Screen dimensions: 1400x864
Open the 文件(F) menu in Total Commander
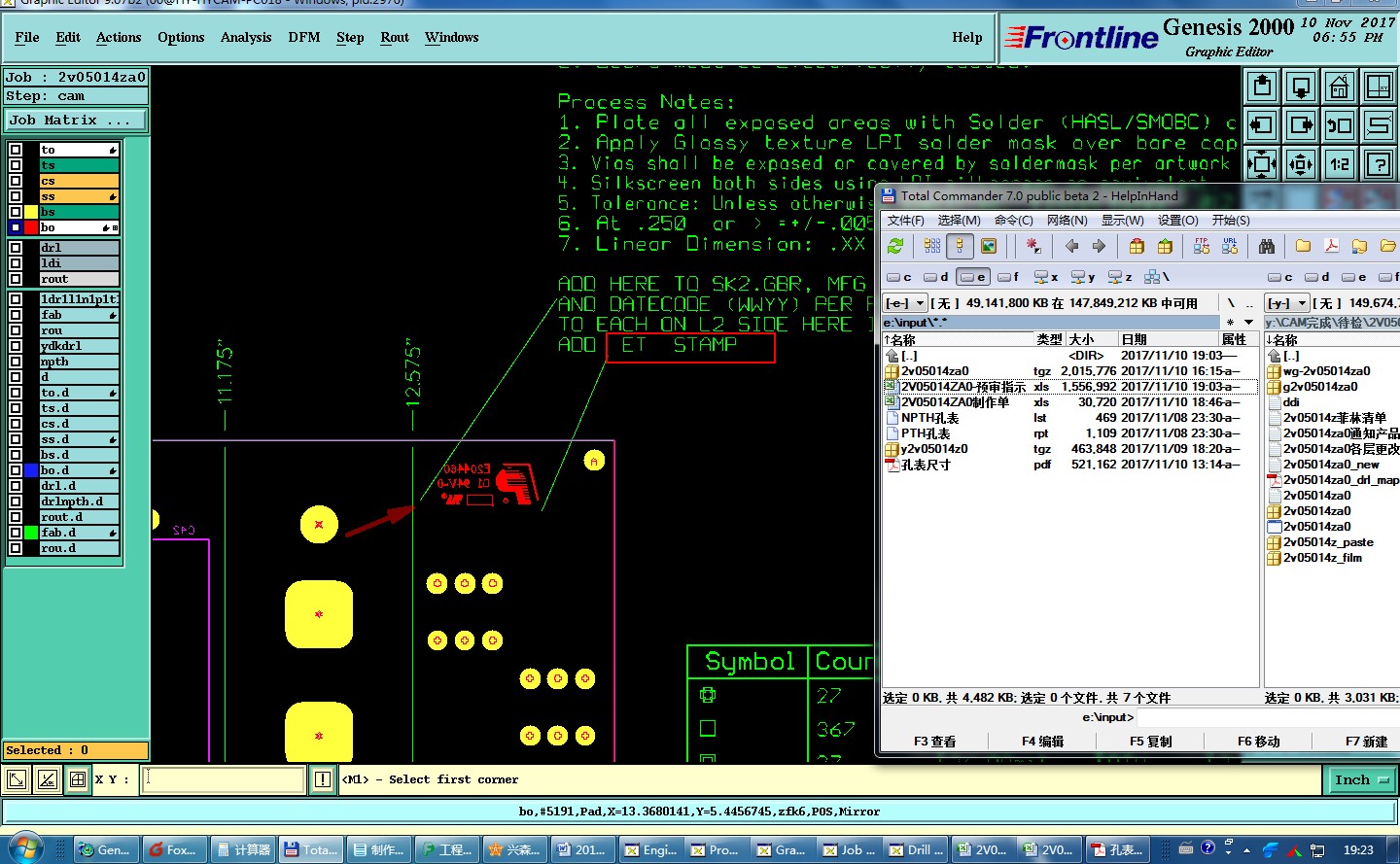click(x=905, y=221)
